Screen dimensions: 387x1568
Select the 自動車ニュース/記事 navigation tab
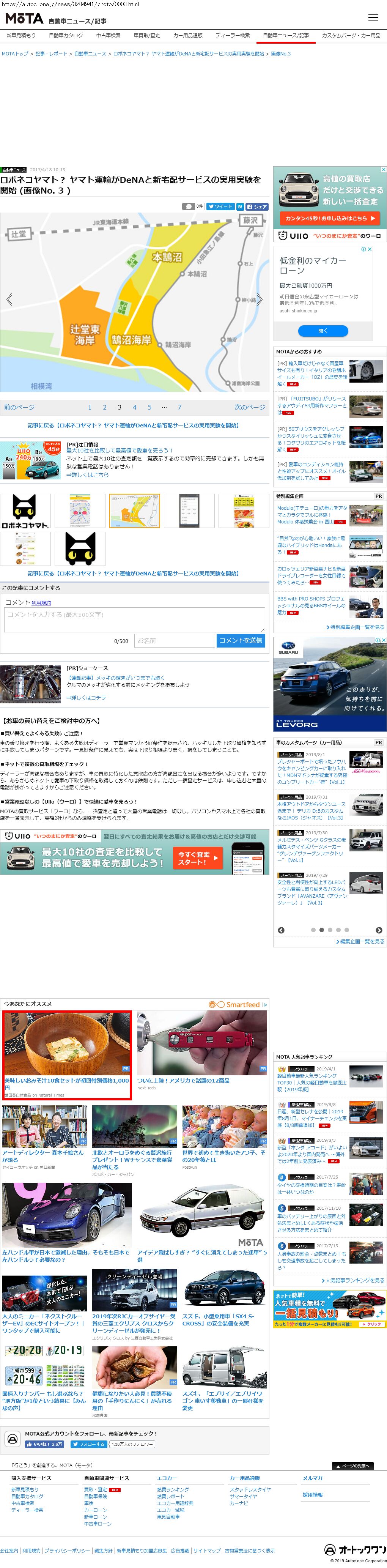(x=285, y=36)
